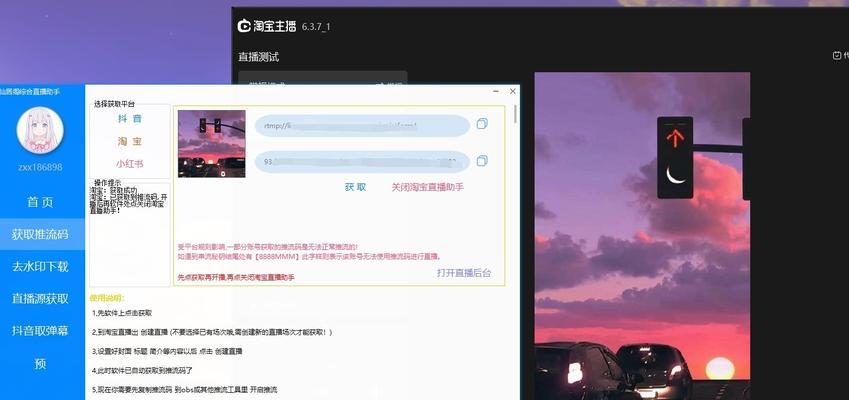Click the 操作提示 log text box
Viewport: 849px width, 400px height.
(x=129, y=235)
